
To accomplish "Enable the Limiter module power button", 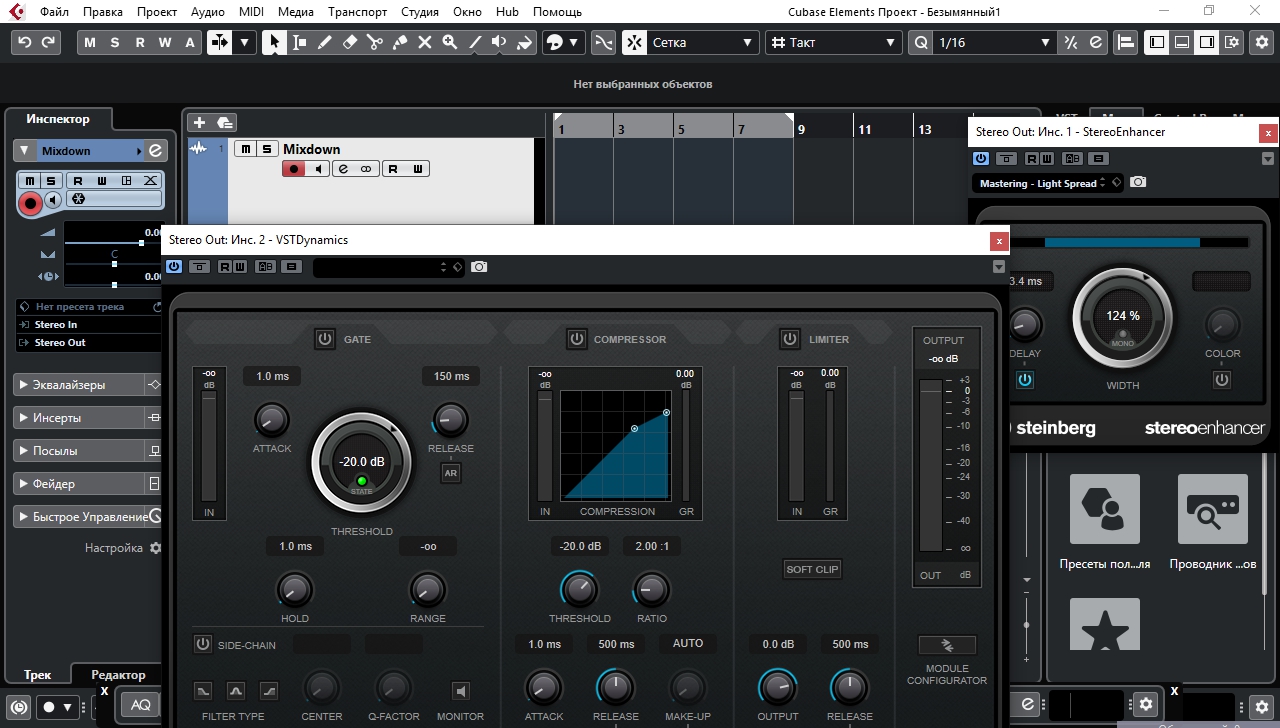I will tap(790, 339).
